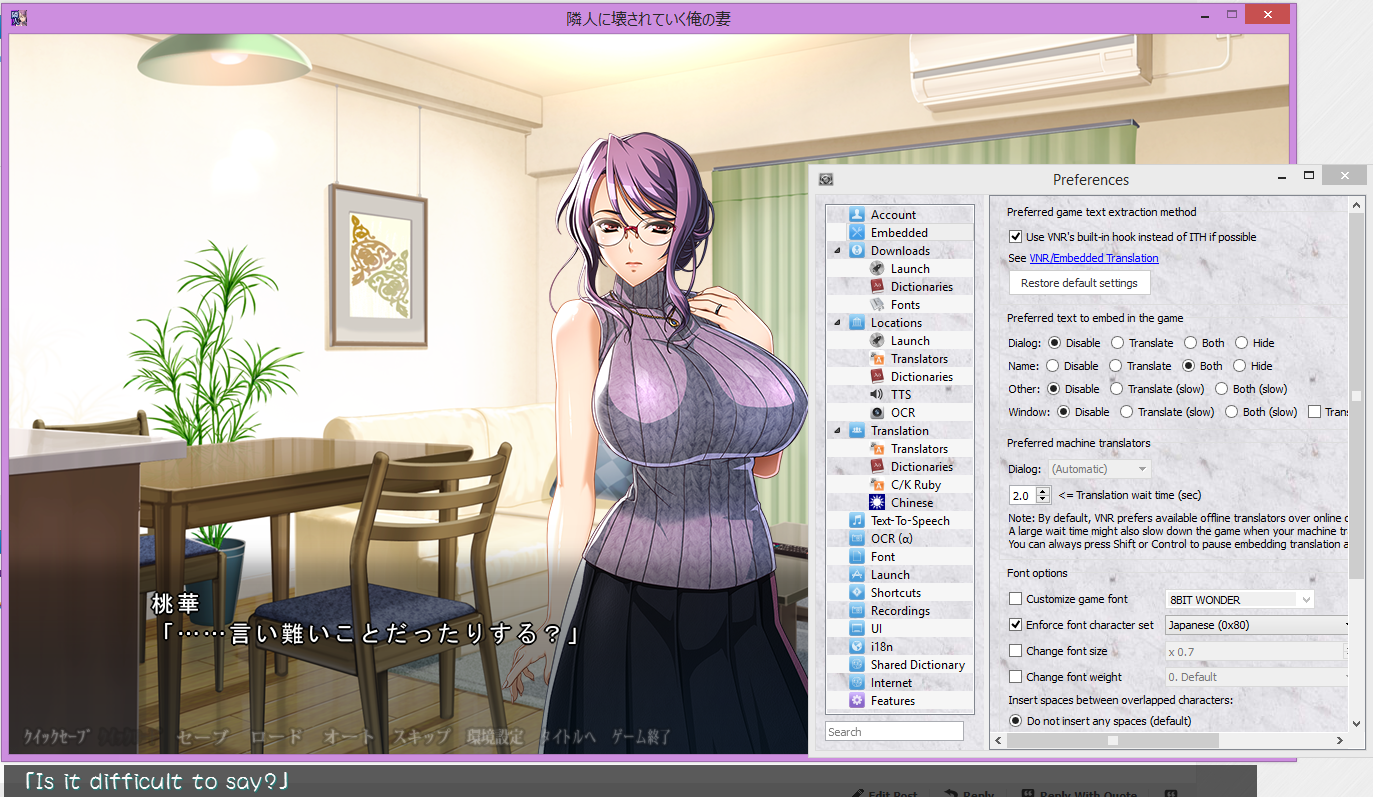Click the ロード (Load) game menu item

click(276, 737)
